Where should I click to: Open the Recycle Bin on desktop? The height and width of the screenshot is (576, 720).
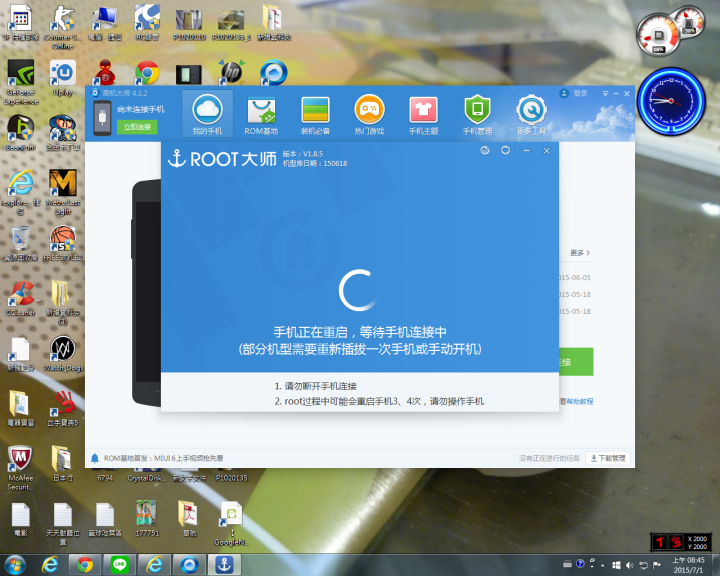[x=21, y=243]
